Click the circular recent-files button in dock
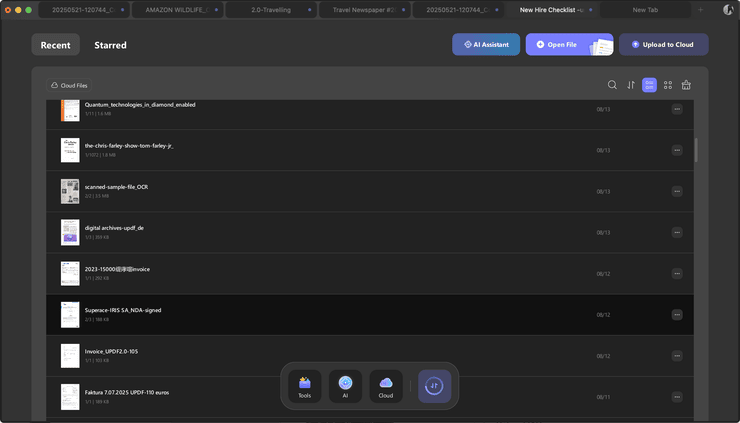 pos(434,386)
